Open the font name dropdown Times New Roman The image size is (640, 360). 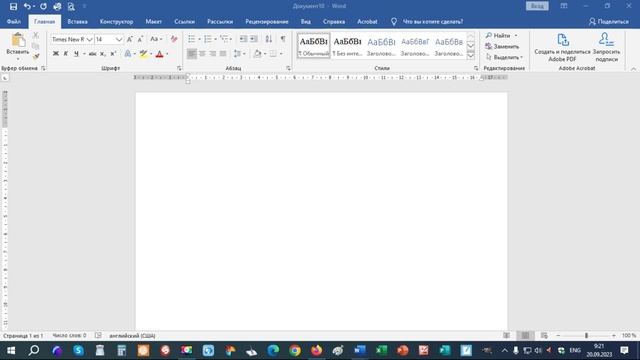(x=89, y=39)
